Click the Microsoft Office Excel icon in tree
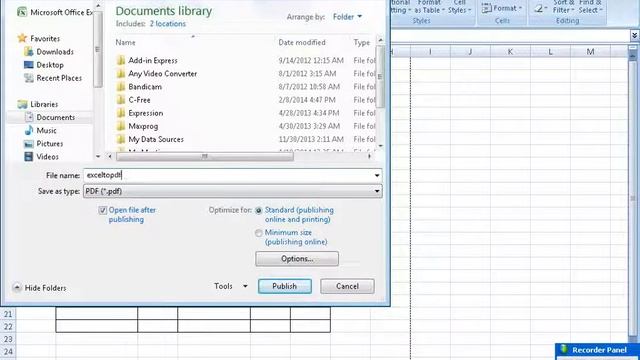This screenshot has height=360, width=640. [22, 12]
